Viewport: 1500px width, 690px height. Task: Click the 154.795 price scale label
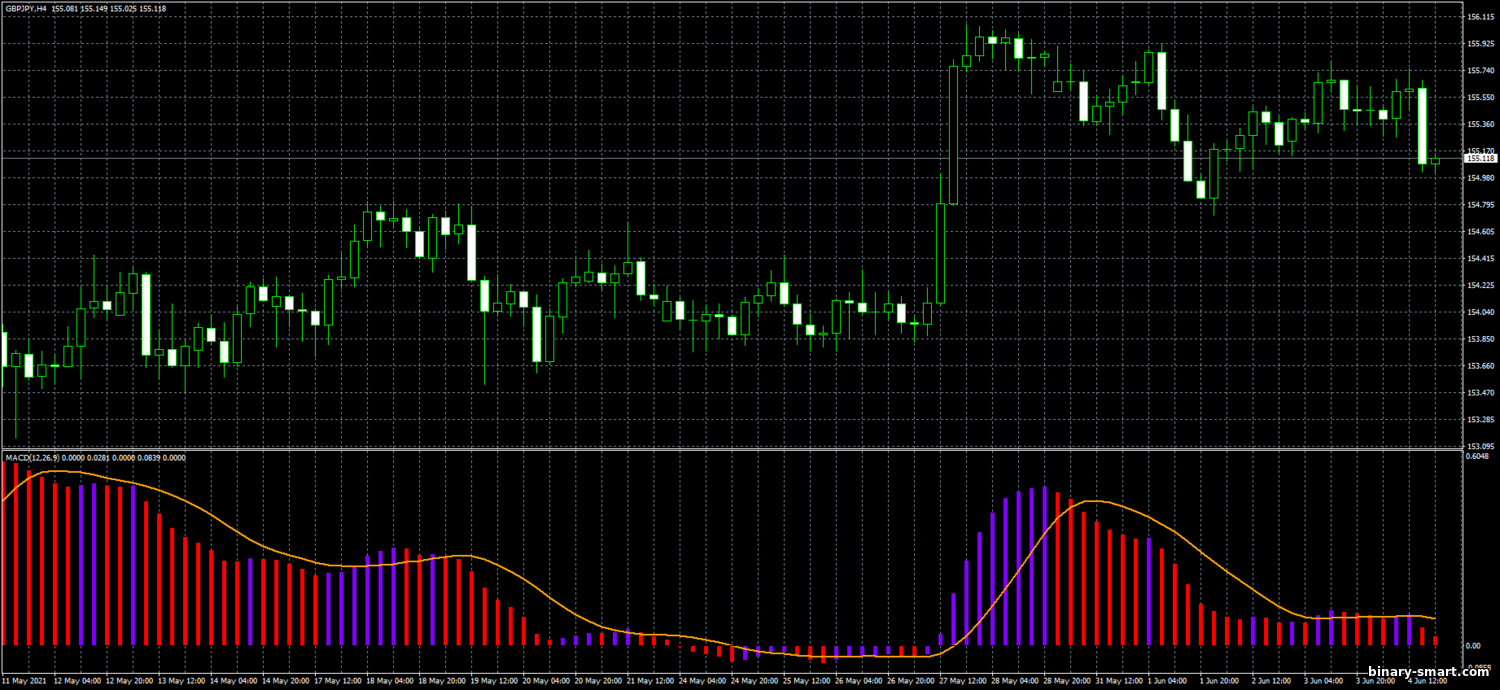pos(1481,205)
